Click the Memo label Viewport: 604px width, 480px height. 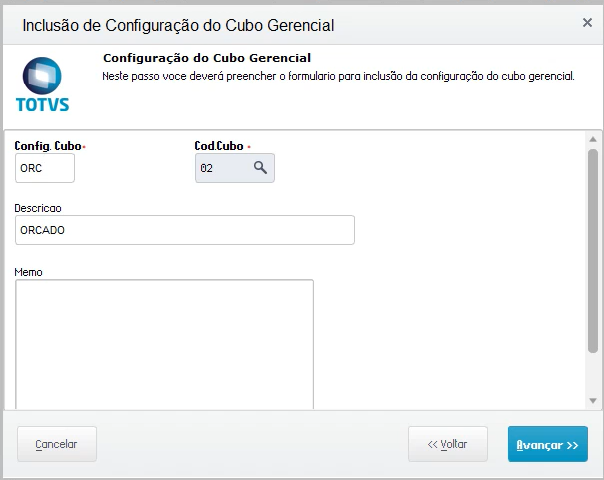pos(28,272)
